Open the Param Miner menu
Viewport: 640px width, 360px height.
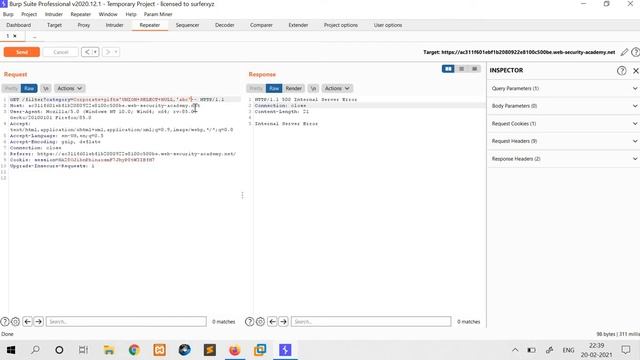click(x=158, y=14)
